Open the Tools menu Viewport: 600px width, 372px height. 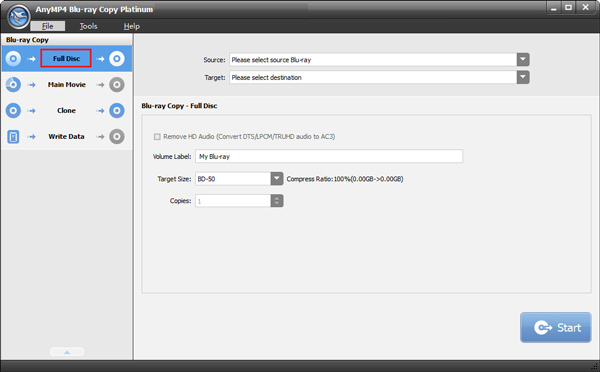[x=88, y=26]
